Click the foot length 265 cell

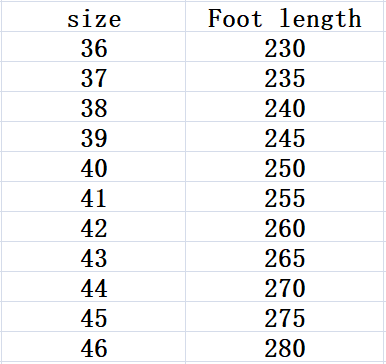click(285, 257)
